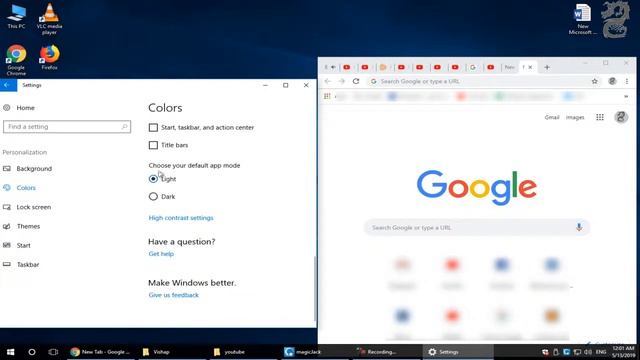
Task: Switch to Recording taskbar item
Action: pos(387,352)
